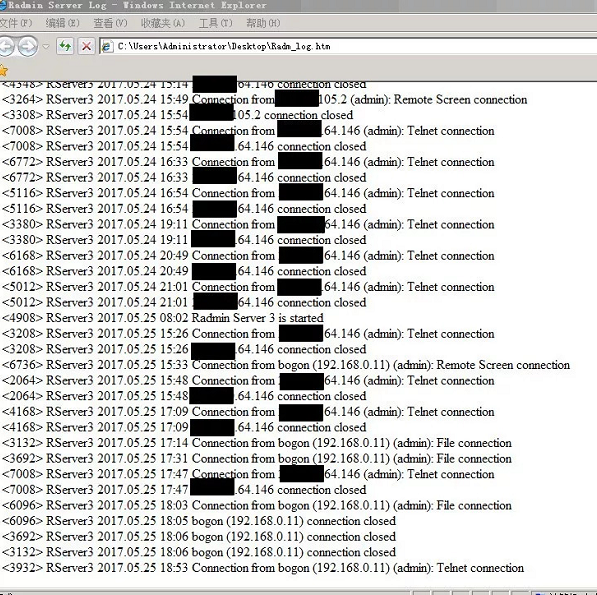Open the 工具(T) menu
Screen dimensions: 597x595
(x=215, y=23)
